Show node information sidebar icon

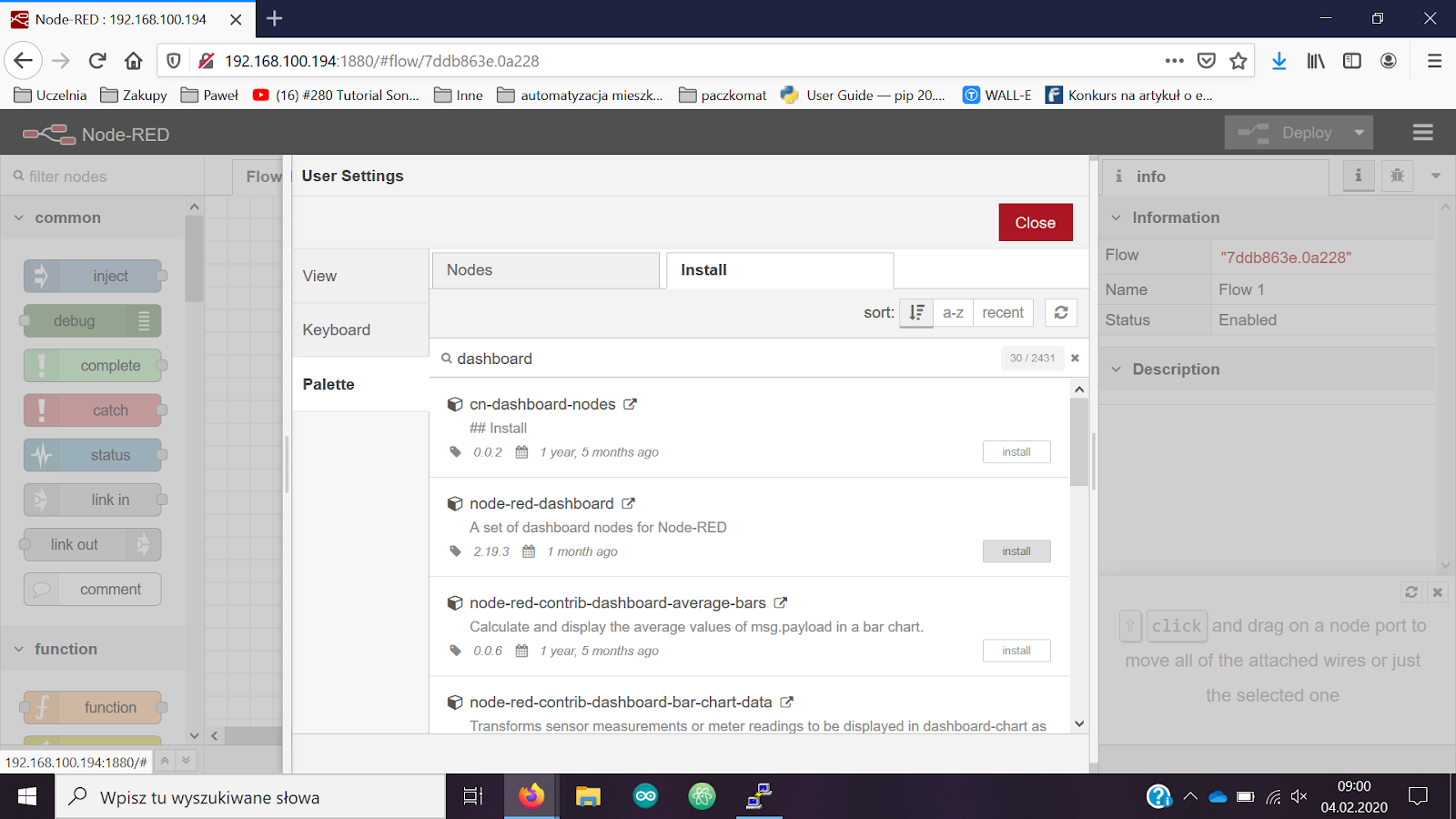[1359, 176]
